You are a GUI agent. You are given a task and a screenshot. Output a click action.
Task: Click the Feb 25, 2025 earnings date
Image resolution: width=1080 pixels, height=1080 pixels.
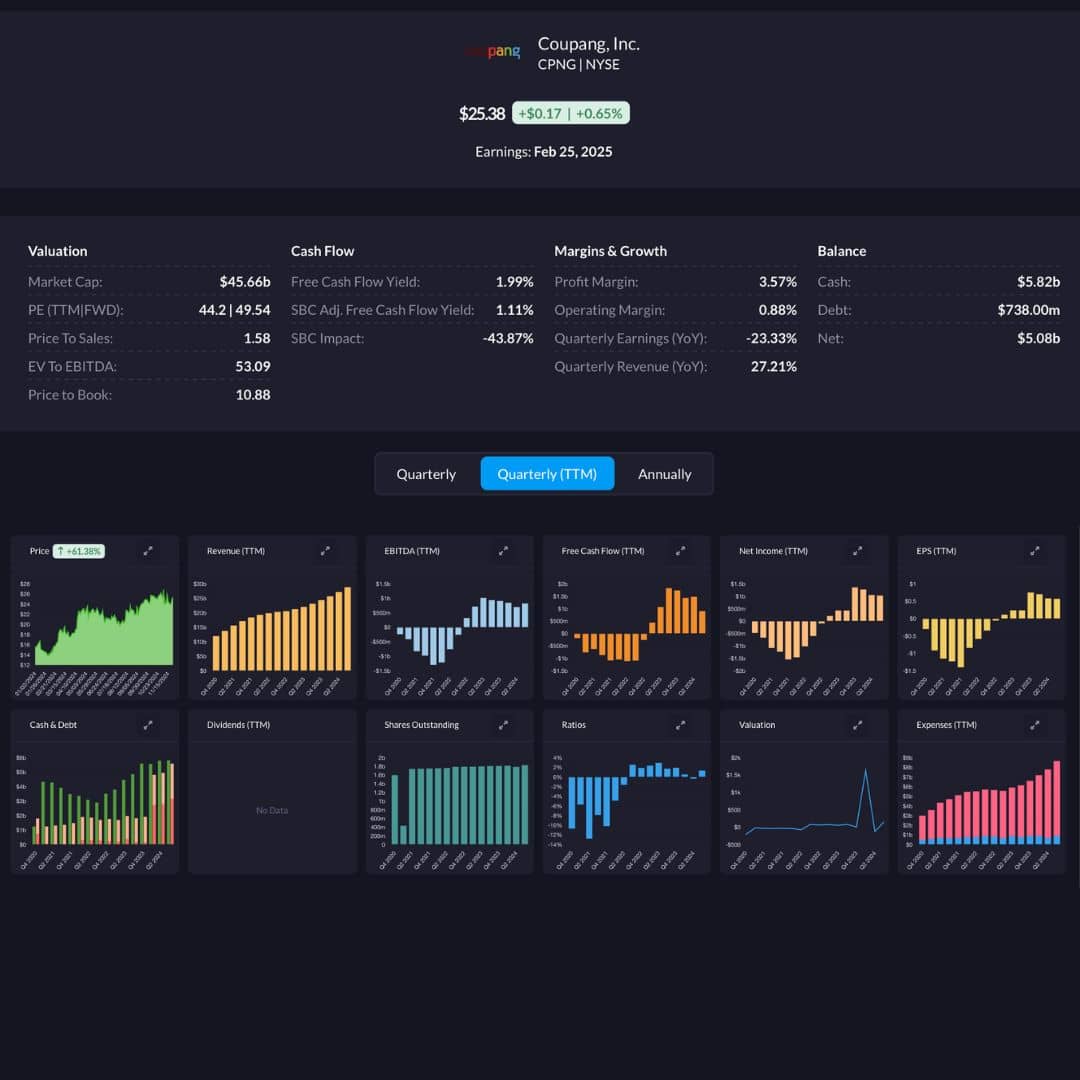tap(573, 152)
